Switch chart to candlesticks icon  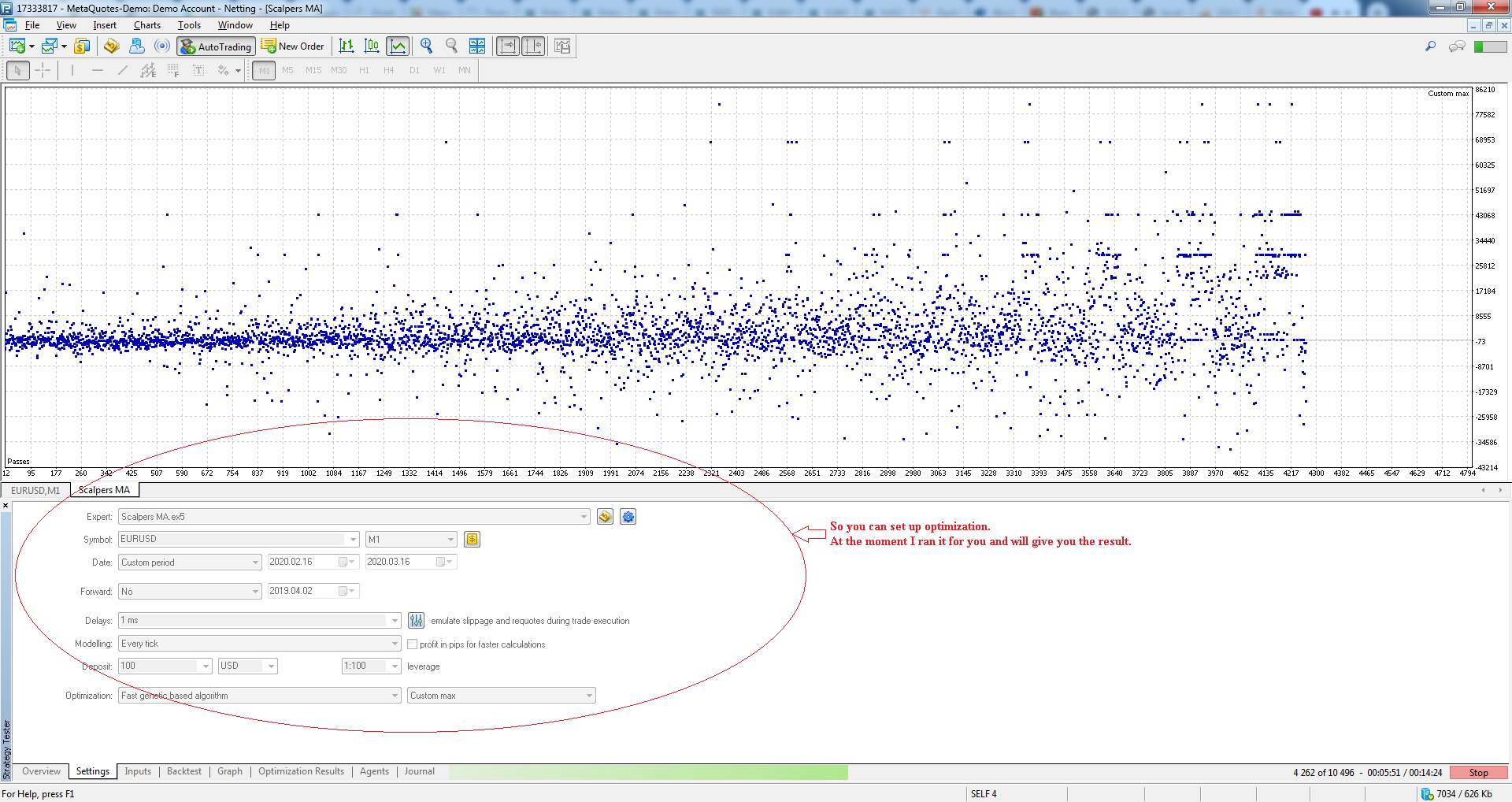pyautogui.click(x=372, y=46)
